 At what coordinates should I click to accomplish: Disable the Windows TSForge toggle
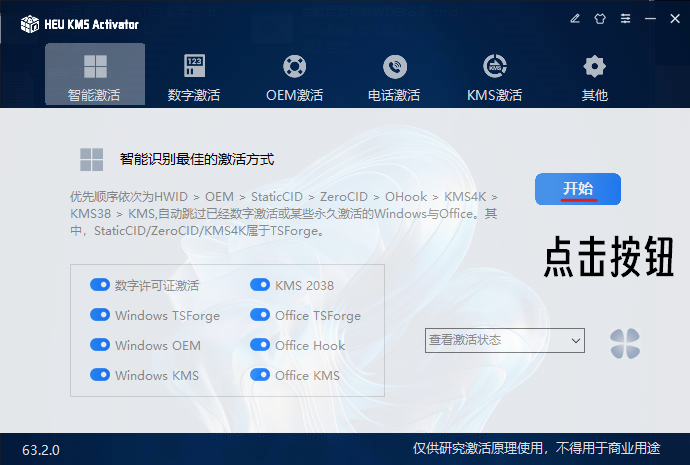tap(100, 315)
